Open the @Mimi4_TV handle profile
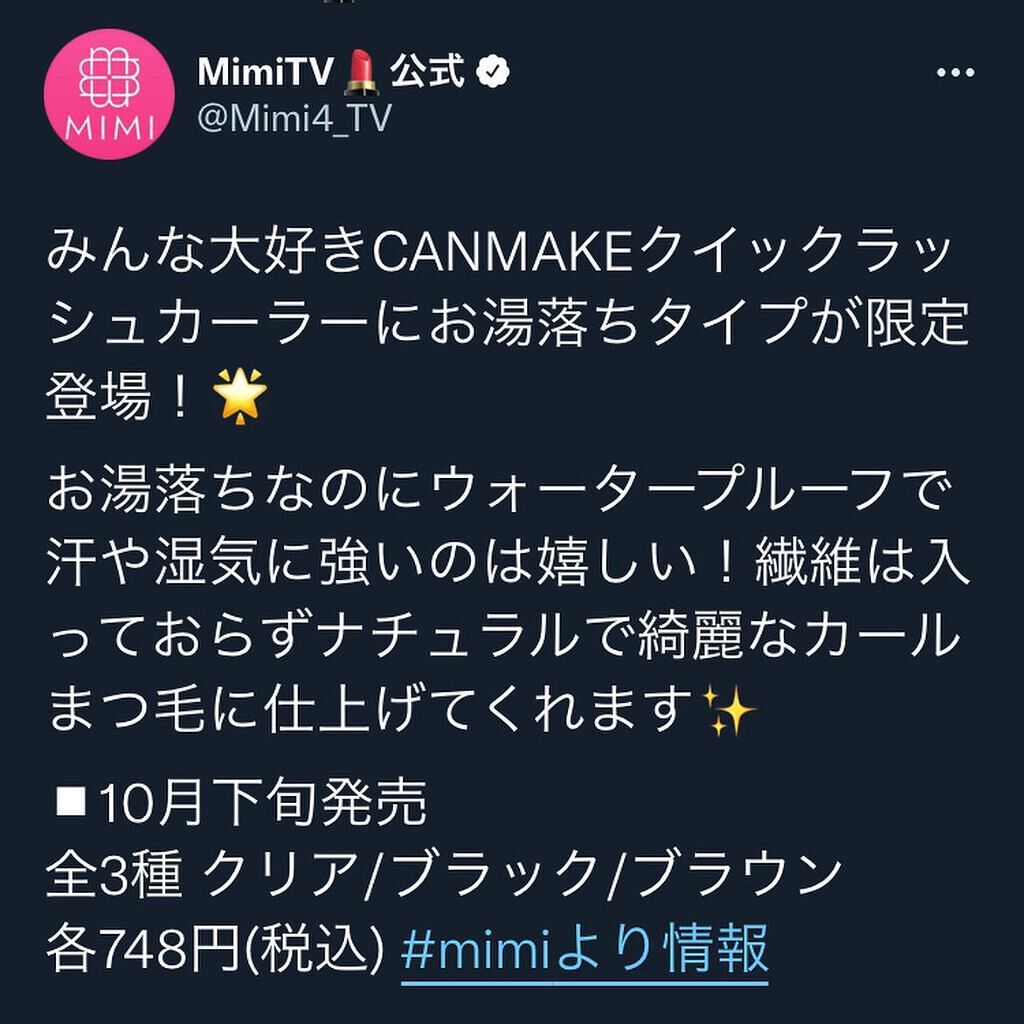Image resolution: width=1024 pixels, height=1024 pixels. tap(295, 118)
